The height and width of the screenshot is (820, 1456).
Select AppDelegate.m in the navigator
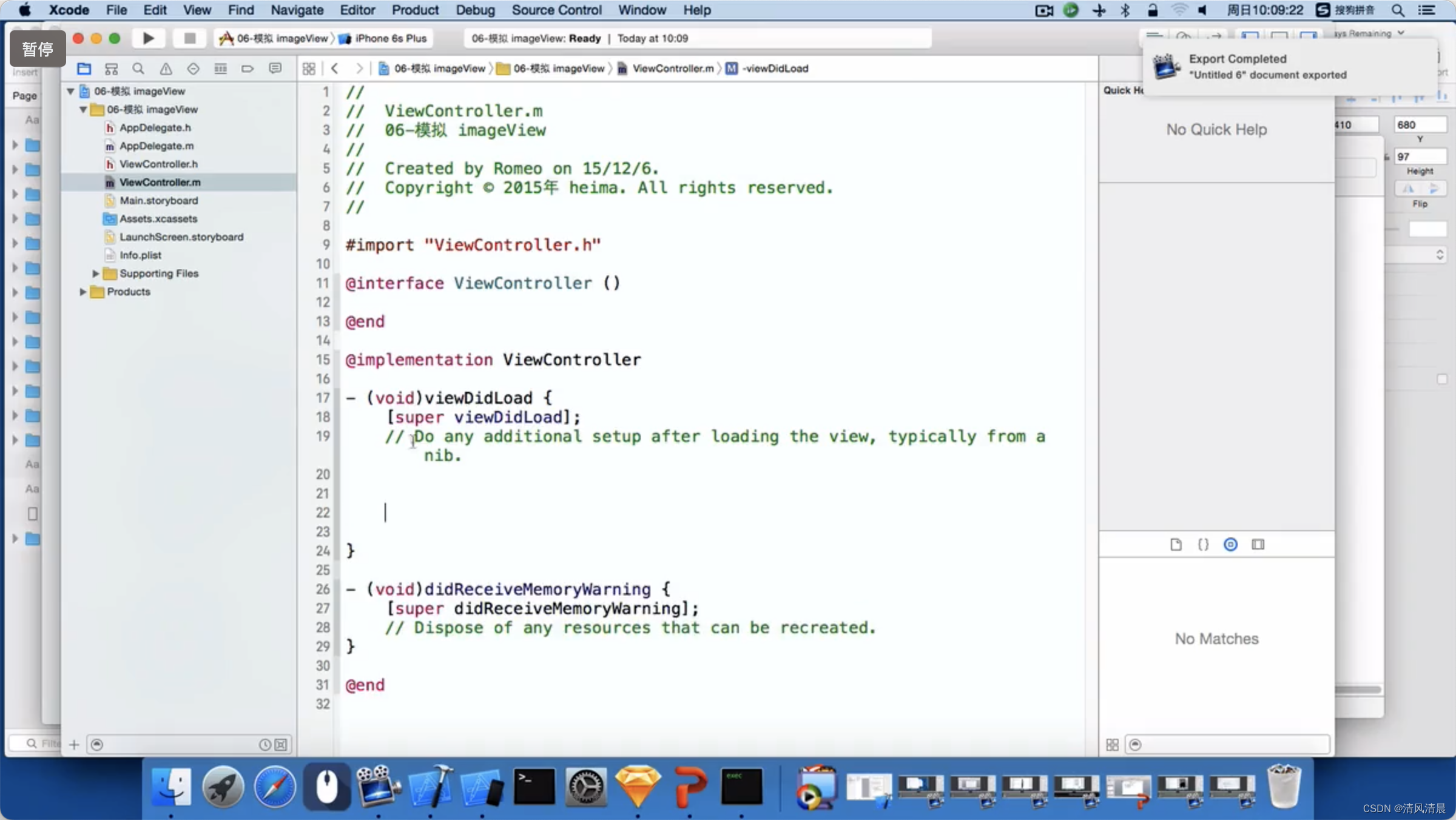[157, 146]
